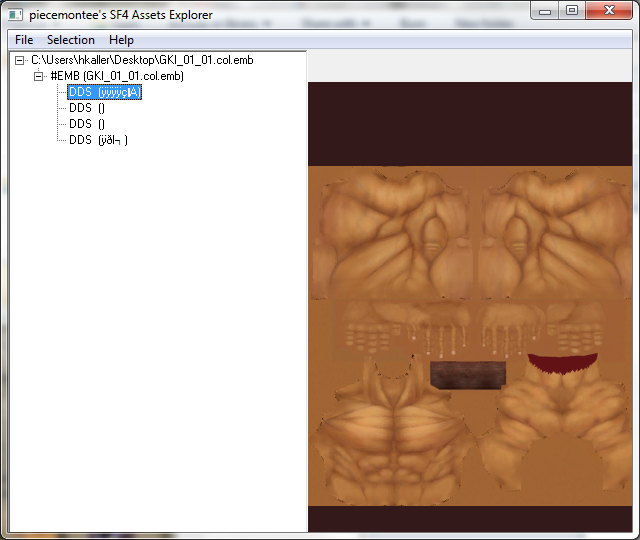Maximize the SF4 Assets Explorer window

click(572, 11)
